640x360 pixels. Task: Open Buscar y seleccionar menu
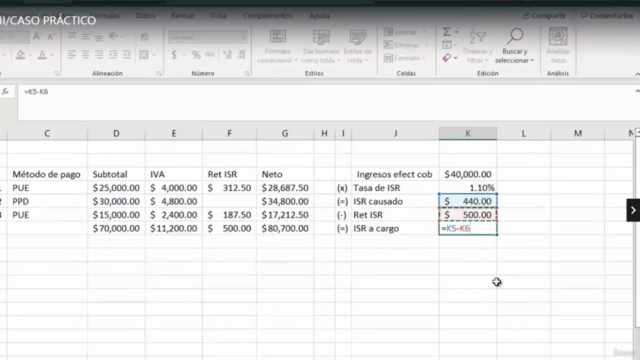[x=515, y=46]
